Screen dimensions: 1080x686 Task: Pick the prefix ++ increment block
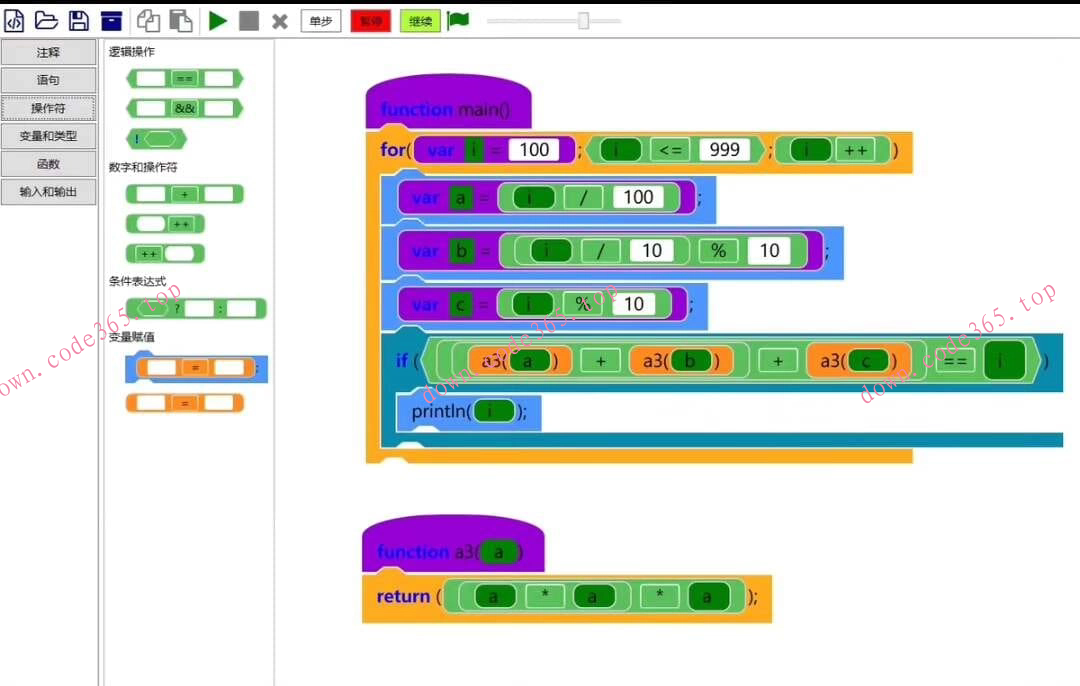pyautogui.click(x=165, y=253)
